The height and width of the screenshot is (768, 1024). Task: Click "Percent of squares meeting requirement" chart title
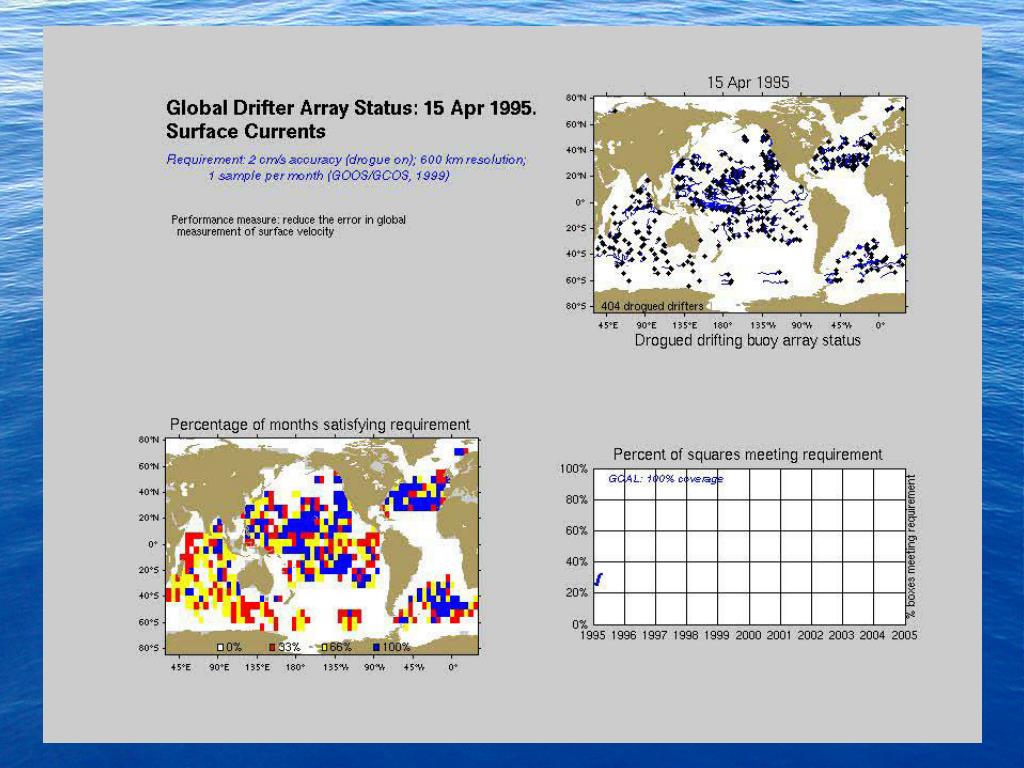pyautogui.click(x=748, y=455)
